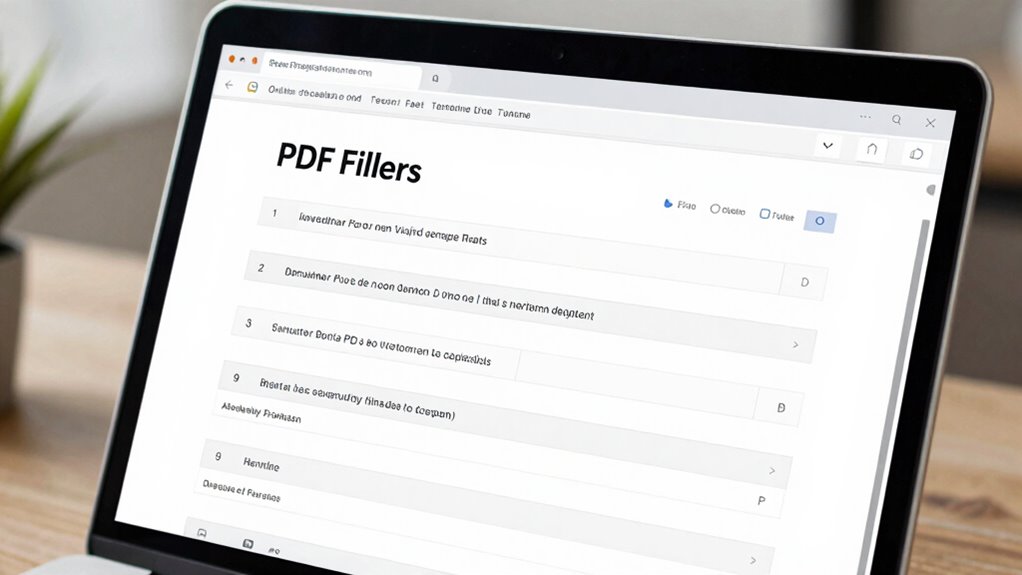This screenshot has width=1022, height=575.
Task: Open list item 1 in PDF Fillers
Action: click(392, 227)
